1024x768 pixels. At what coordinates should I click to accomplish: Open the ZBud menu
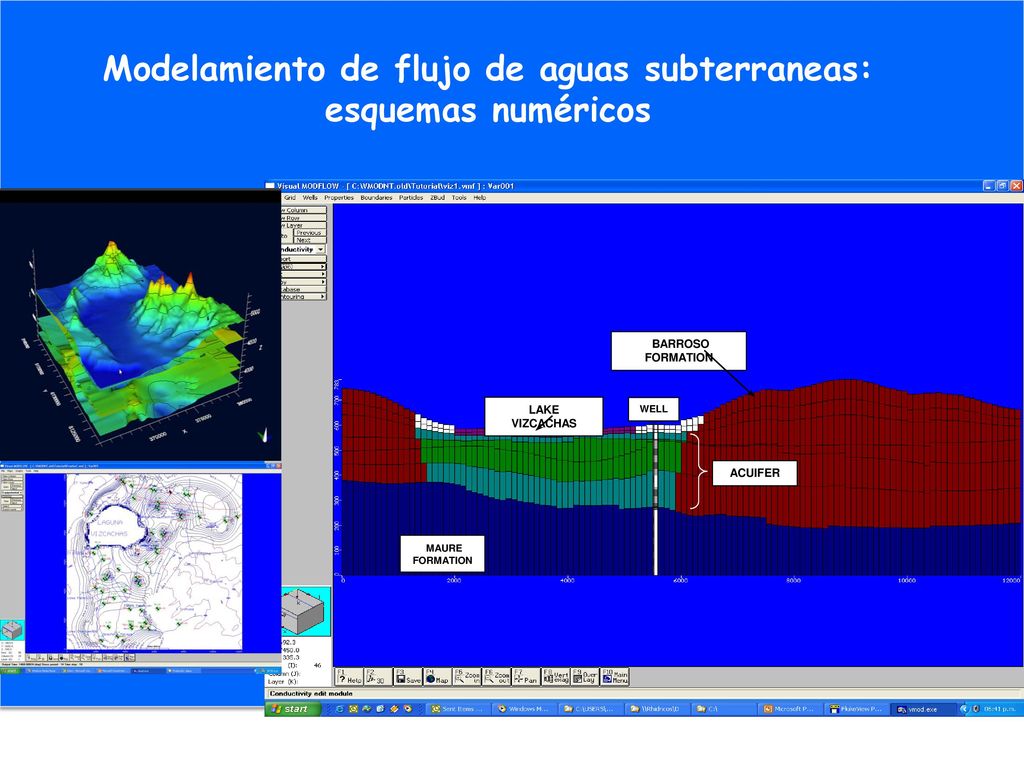438,197
